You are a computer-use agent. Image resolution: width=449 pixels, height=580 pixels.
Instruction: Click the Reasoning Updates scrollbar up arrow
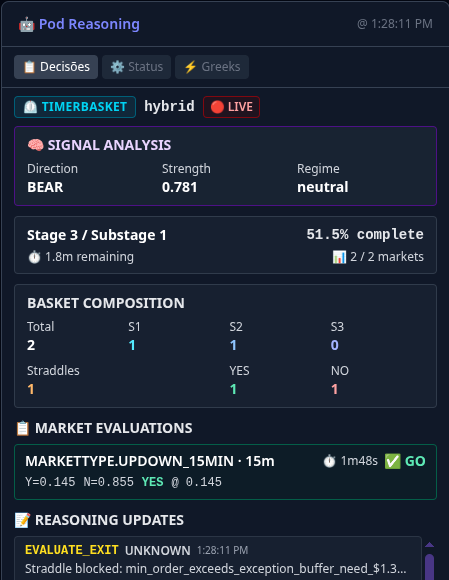pos(429,544)
